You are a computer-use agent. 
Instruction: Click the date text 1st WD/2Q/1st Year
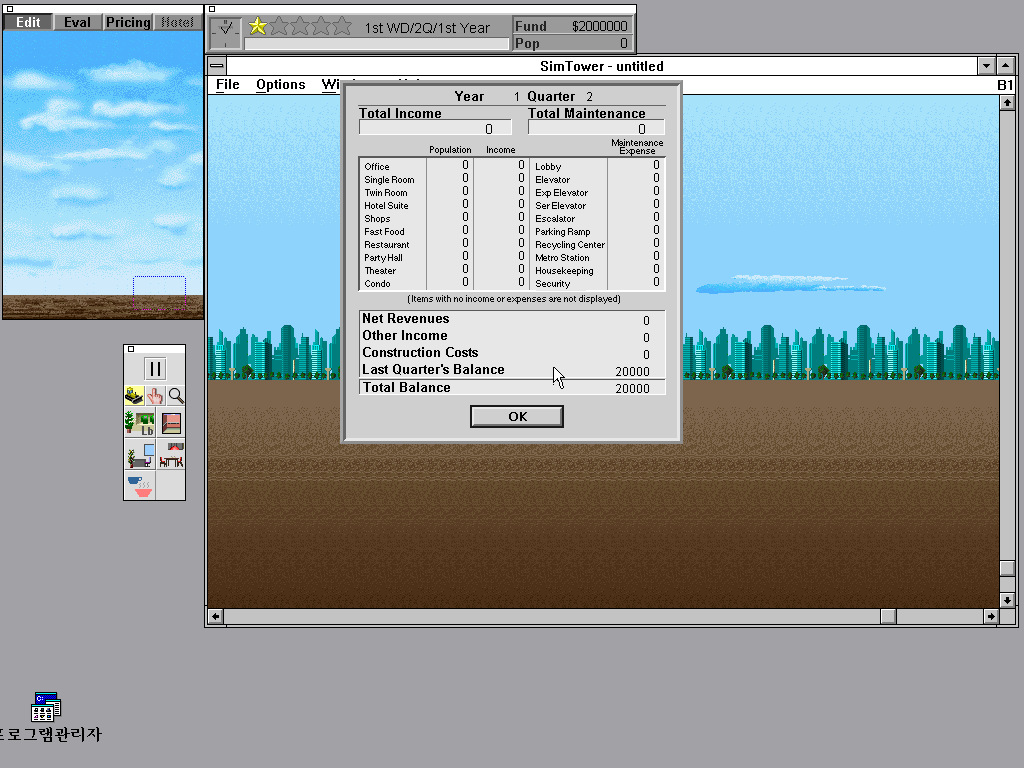(427, 28)
